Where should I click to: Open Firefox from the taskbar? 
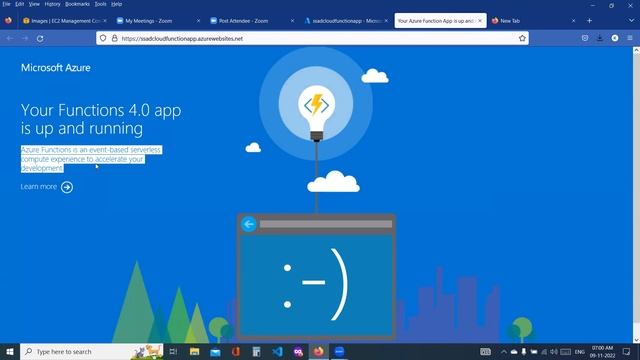coord(319,351)
